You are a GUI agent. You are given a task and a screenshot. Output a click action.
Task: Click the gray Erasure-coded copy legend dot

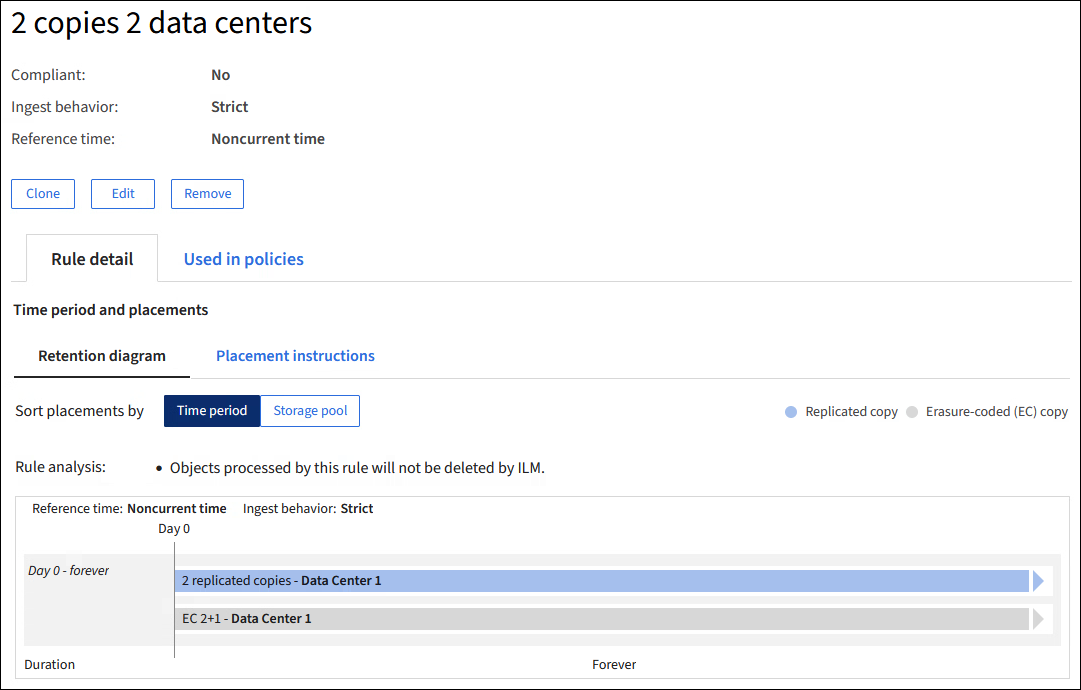point(911,412)
